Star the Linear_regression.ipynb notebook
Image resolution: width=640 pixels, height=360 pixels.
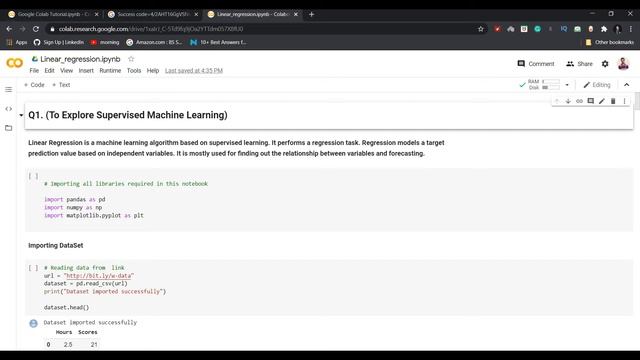131,59
